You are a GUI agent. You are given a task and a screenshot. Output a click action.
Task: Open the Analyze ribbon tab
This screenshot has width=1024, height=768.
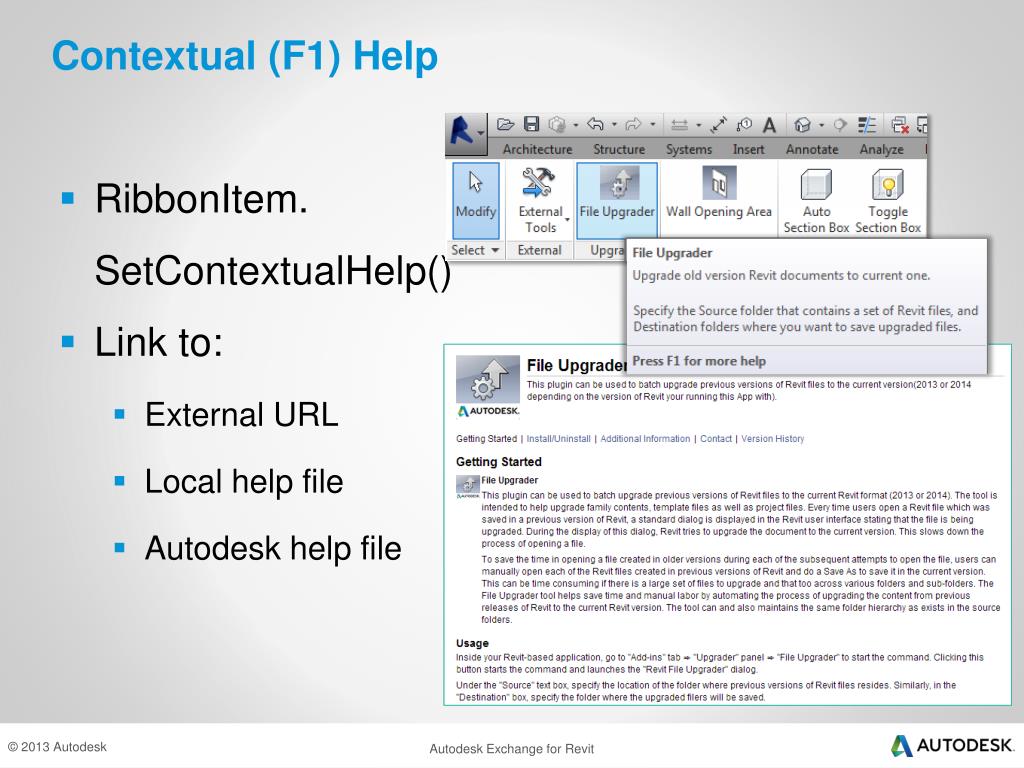point(882,150)
